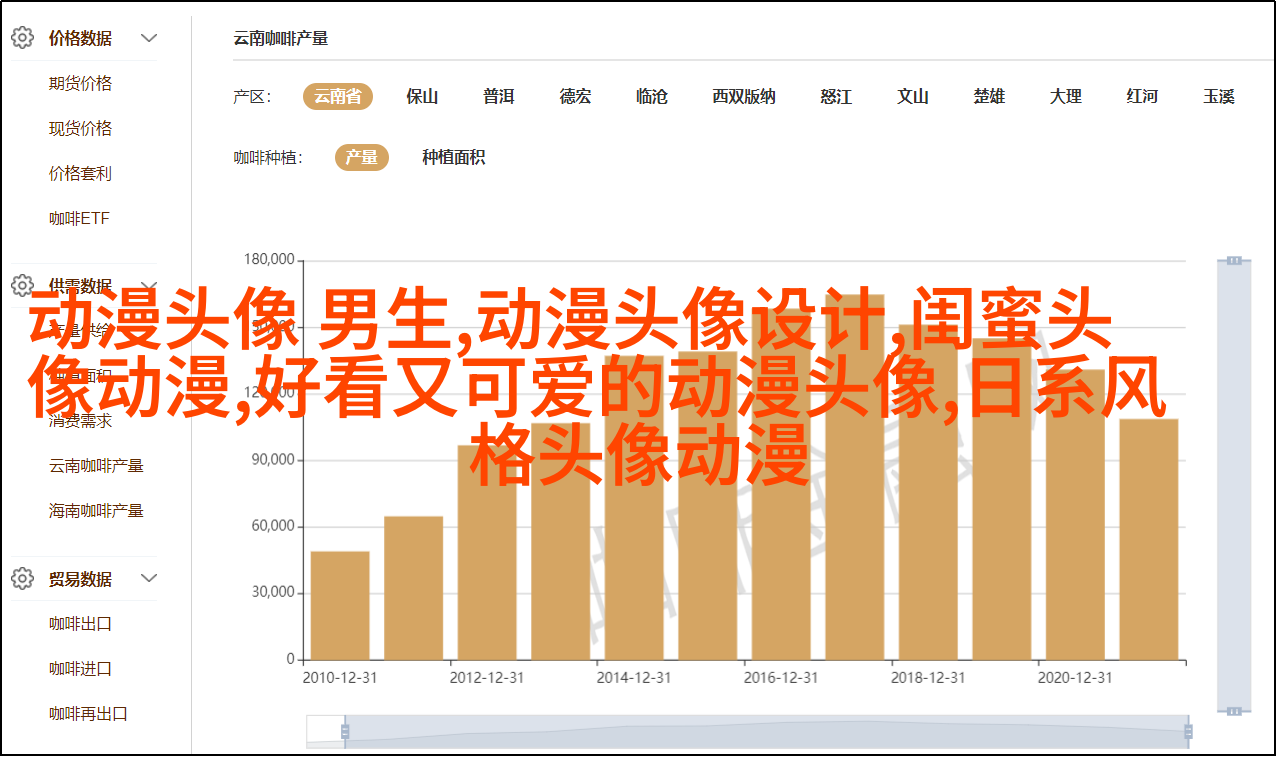The width and height of the screenshot is (1277, 757).
Task: Click the bar above the 2012-12-31 label
Action: (x=487, y=552)
